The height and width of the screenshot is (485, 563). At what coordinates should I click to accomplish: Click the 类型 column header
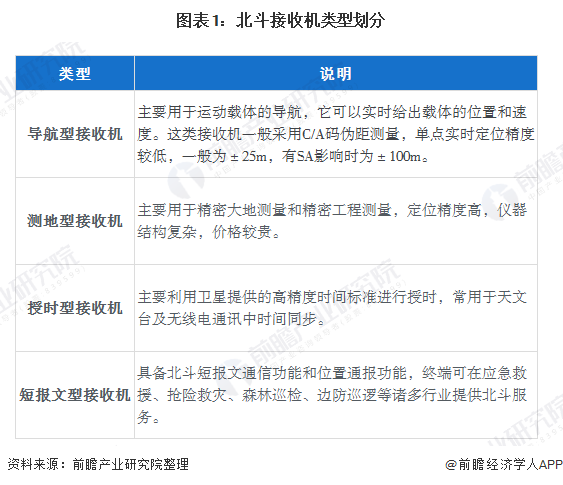(x=75, y=73)
